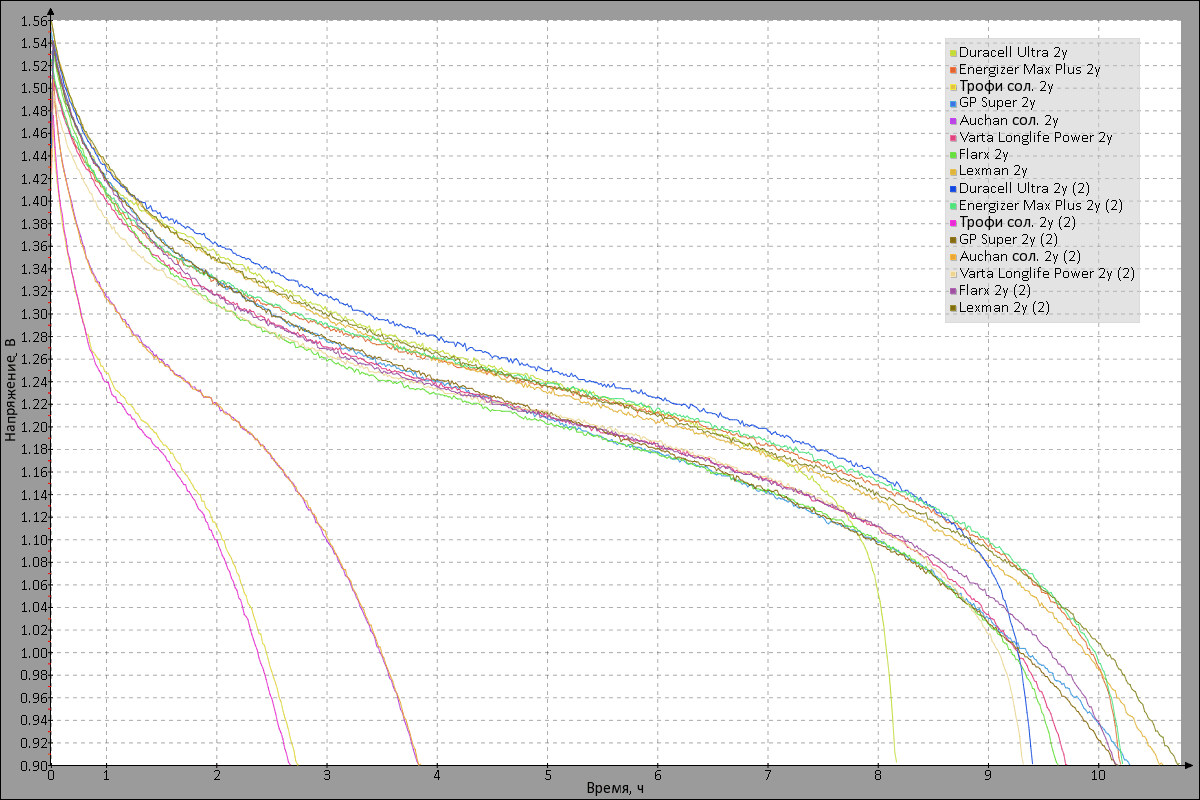The height and width of the screenshot is (800, 1200).
Task: Click the 1.30 tick label on the voltage axis
Action: (33, 314)
